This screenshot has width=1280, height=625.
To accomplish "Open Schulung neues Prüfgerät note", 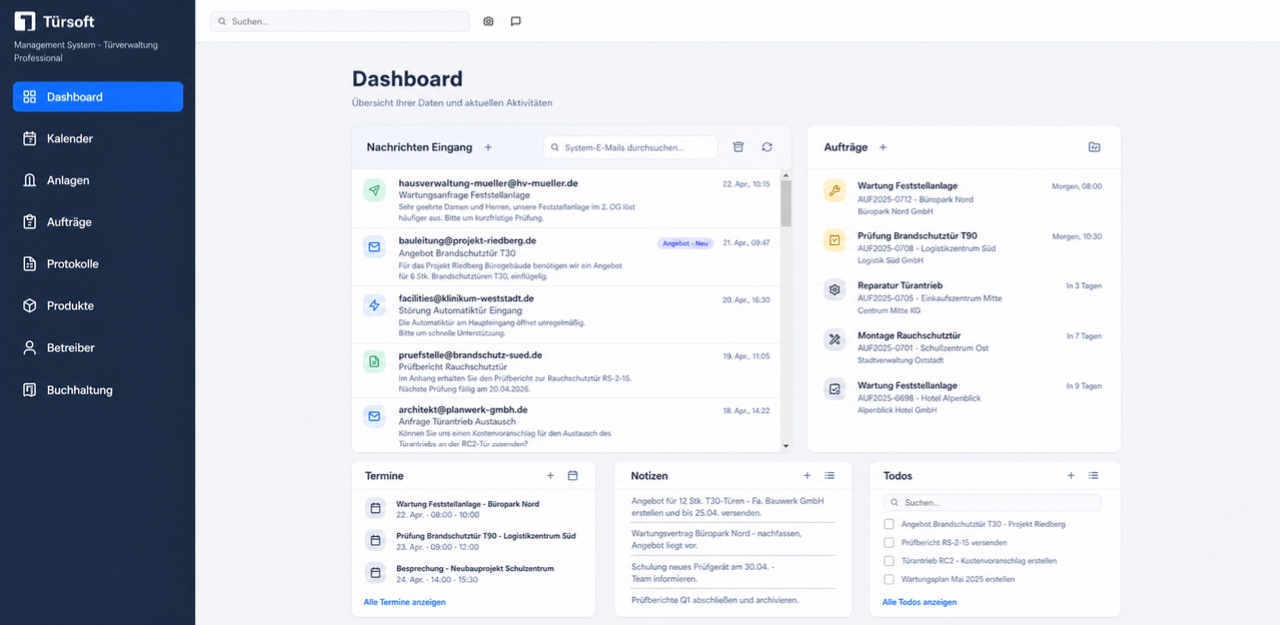I will 732,572.
